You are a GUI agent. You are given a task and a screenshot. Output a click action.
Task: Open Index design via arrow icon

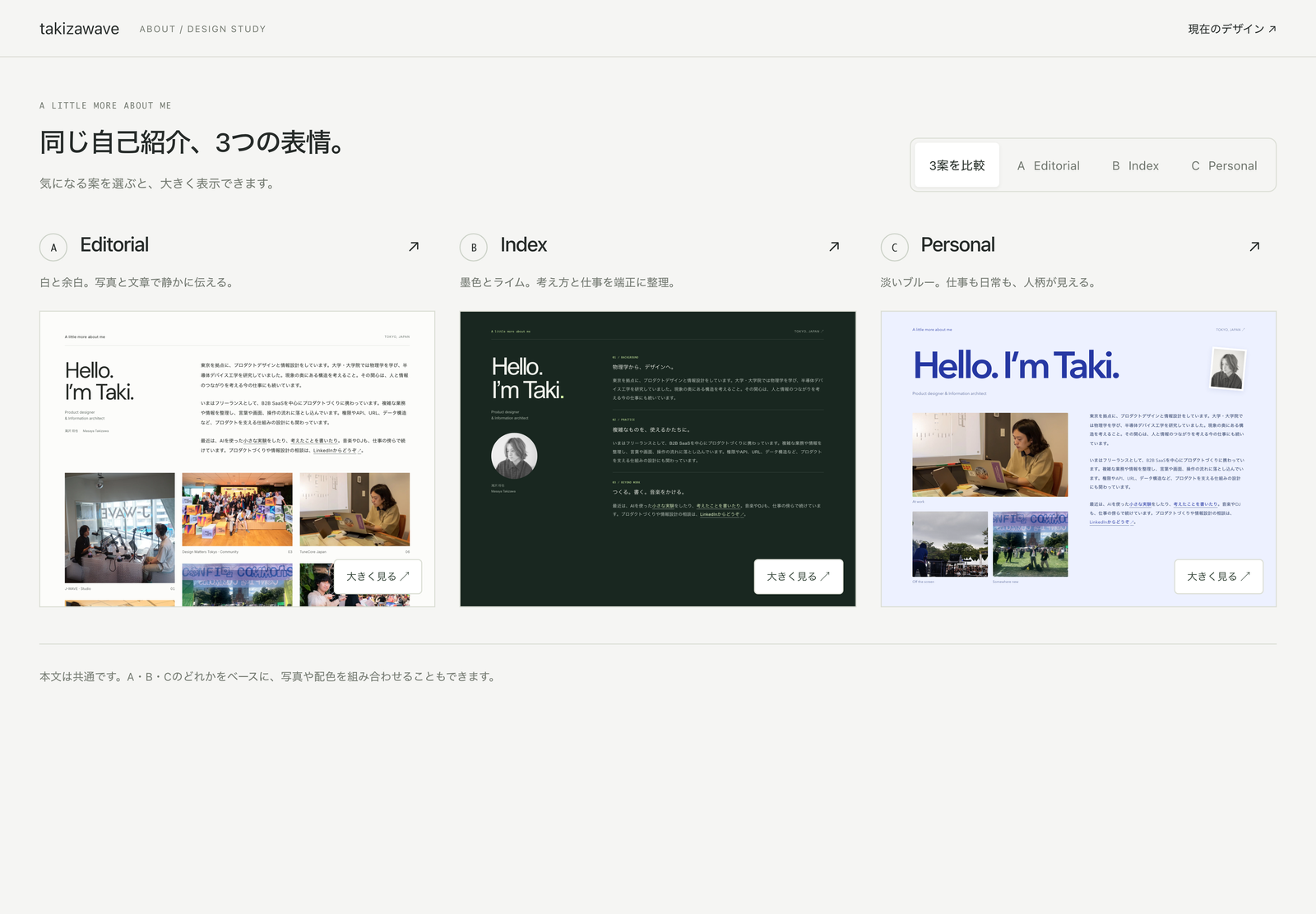click(x=834, y=246)
